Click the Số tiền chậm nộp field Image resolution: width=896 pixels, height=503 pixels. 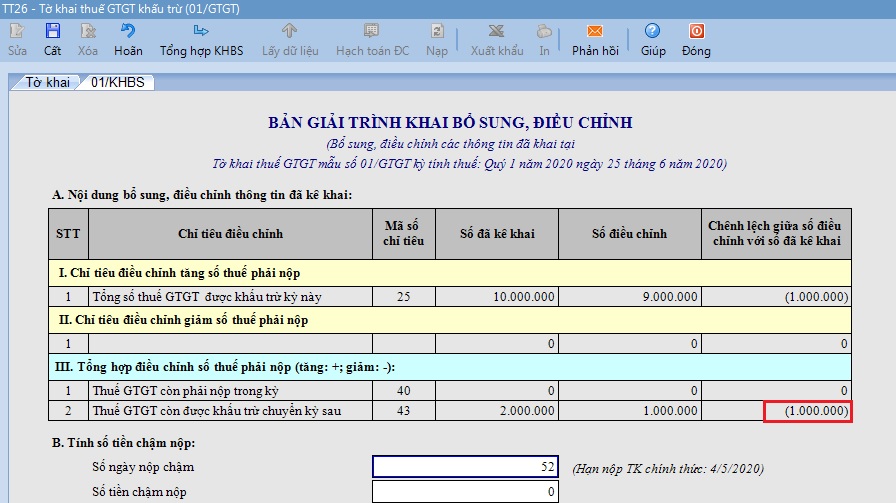click(x=465, y=492)
